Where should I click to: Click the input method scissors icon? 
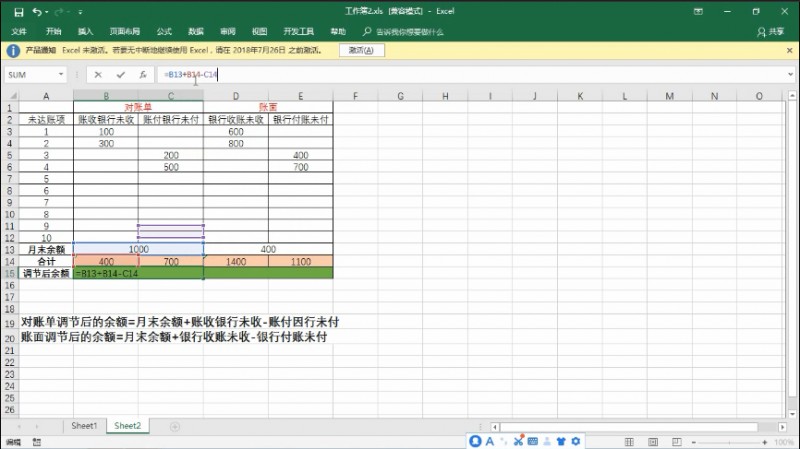pyautogui.click(x=518, y=441)
